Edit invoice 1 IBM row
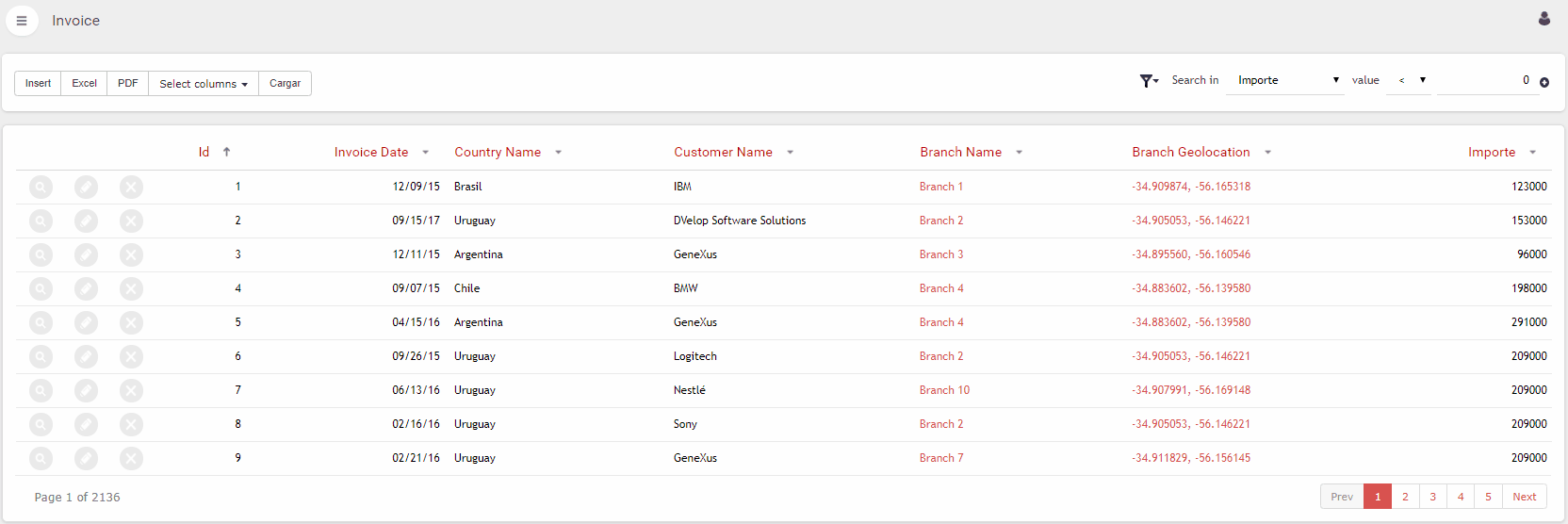Image resolution: width=1568 pixels, height=524 pixels. (86, 187)
